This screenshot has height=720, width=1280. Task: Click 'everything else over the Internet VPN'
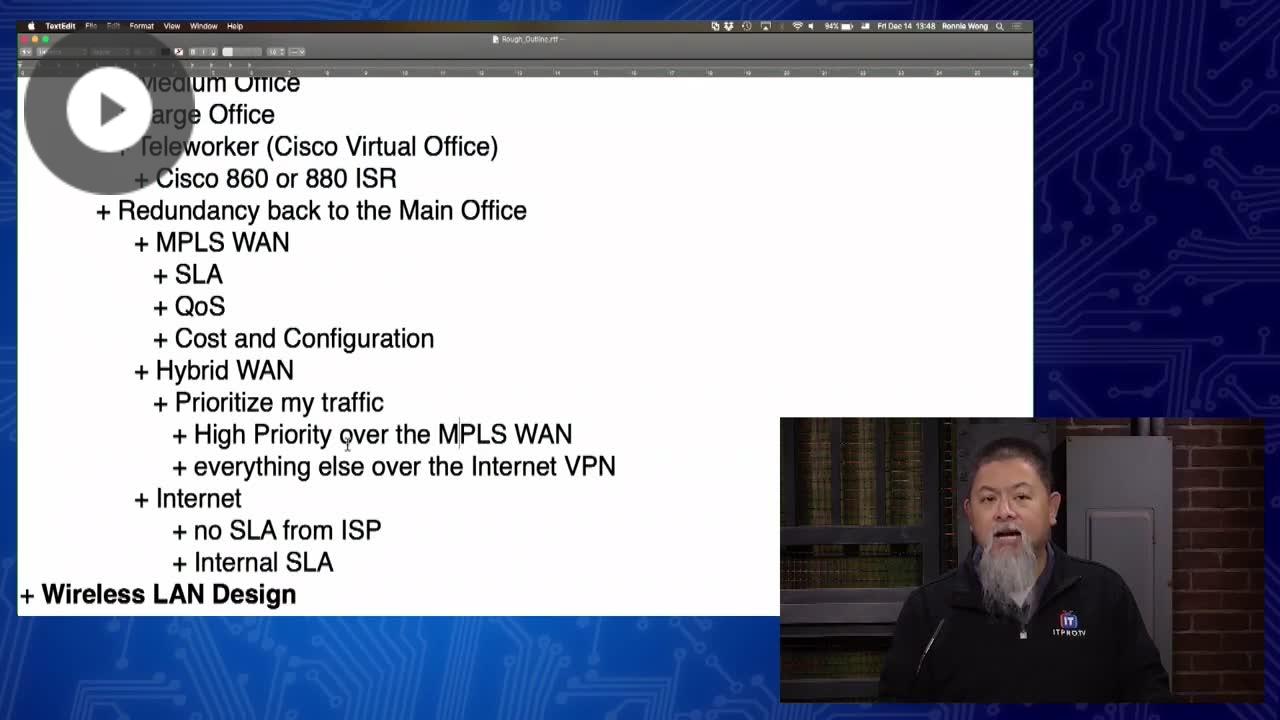[x=404, y=466]
